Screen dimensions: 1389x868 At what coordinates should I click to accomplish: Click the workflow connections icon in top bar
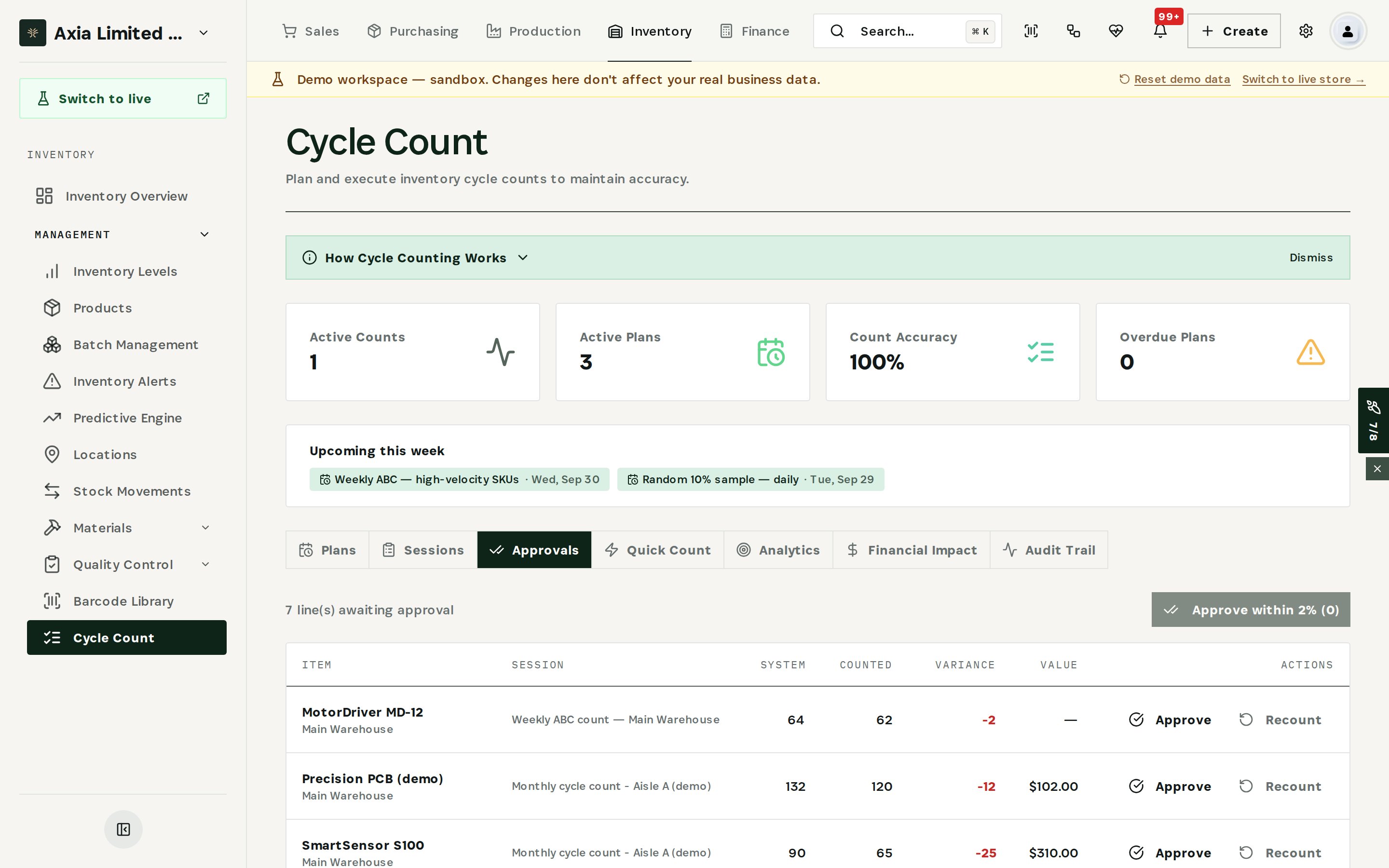pos(1073,31)
